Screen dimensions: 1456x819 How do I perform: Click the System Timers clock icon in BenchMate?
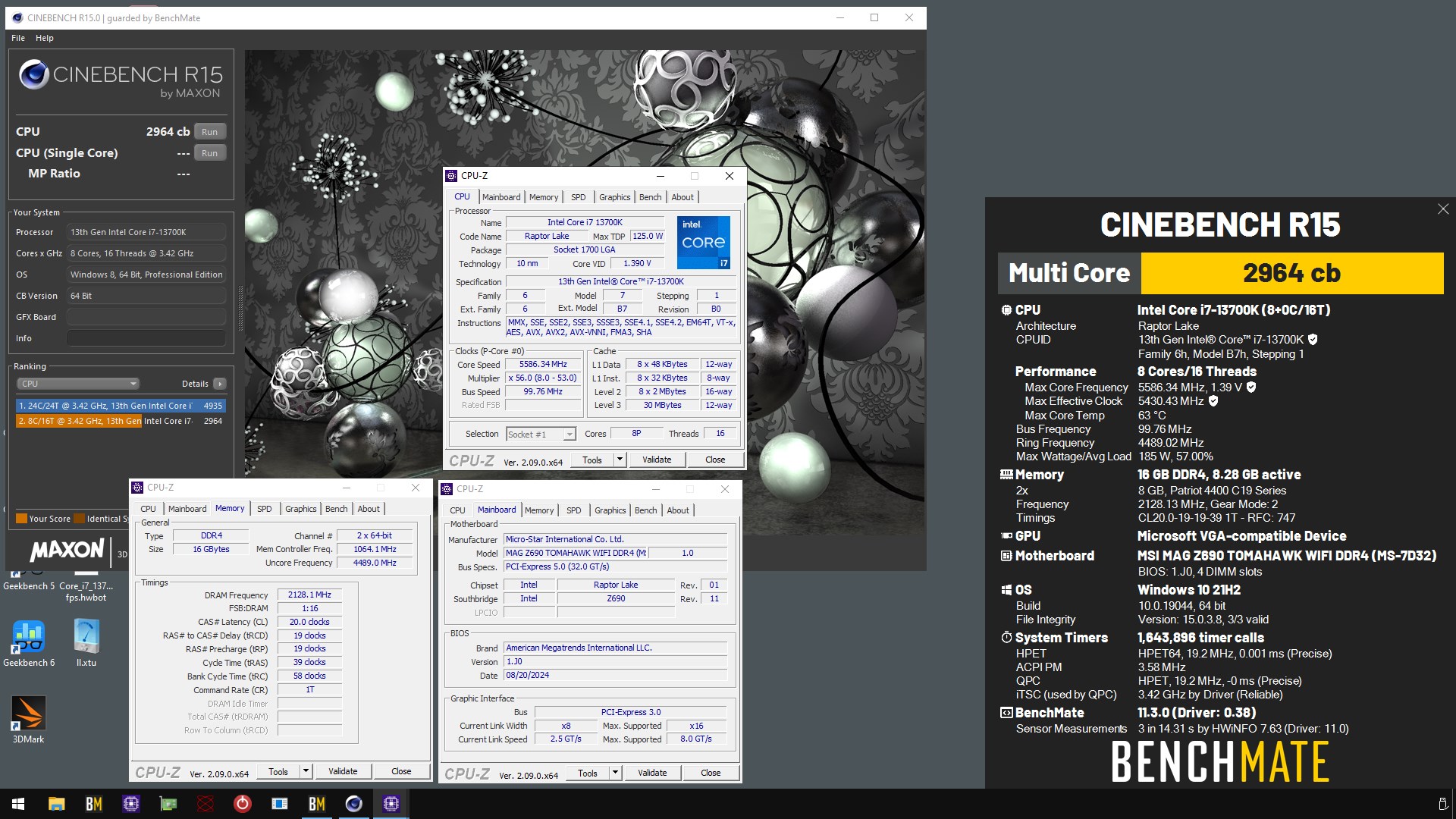[1006, 638]
